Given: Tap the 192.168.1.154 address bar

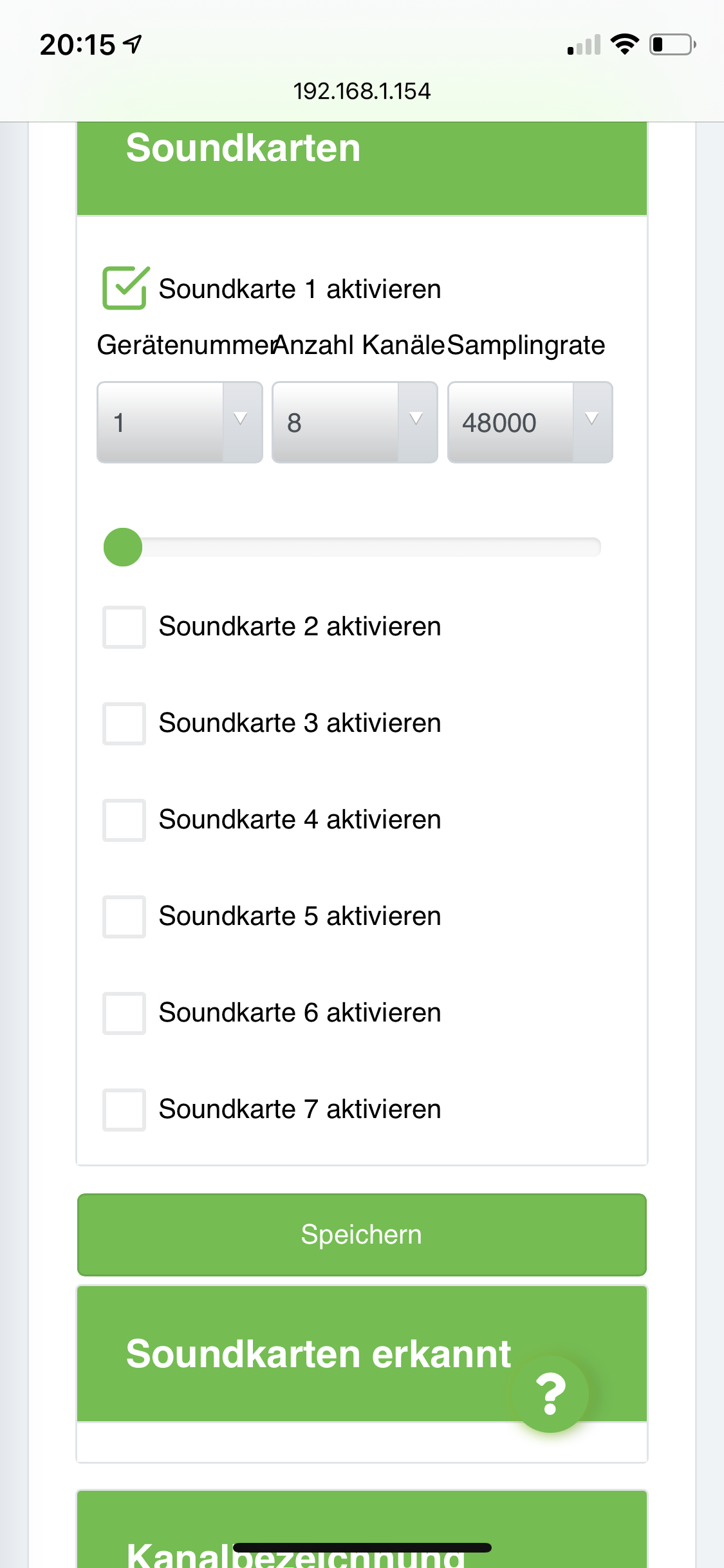Looking at the screenshot, I should click(362, 91).
